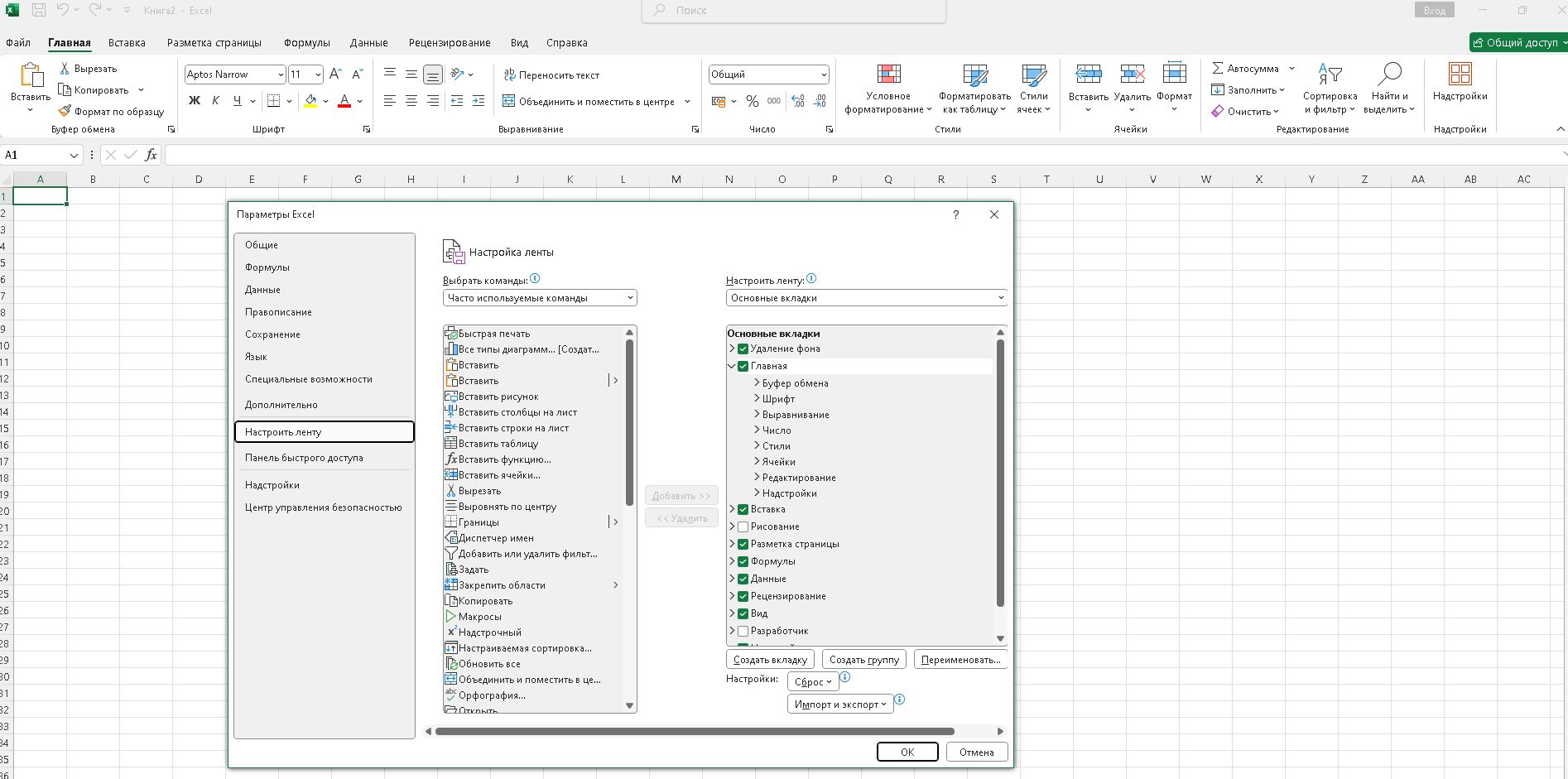The height and width of the screenshot is (779, 1568).
Task: Click the percent style icon
Action: click(752, 101)
